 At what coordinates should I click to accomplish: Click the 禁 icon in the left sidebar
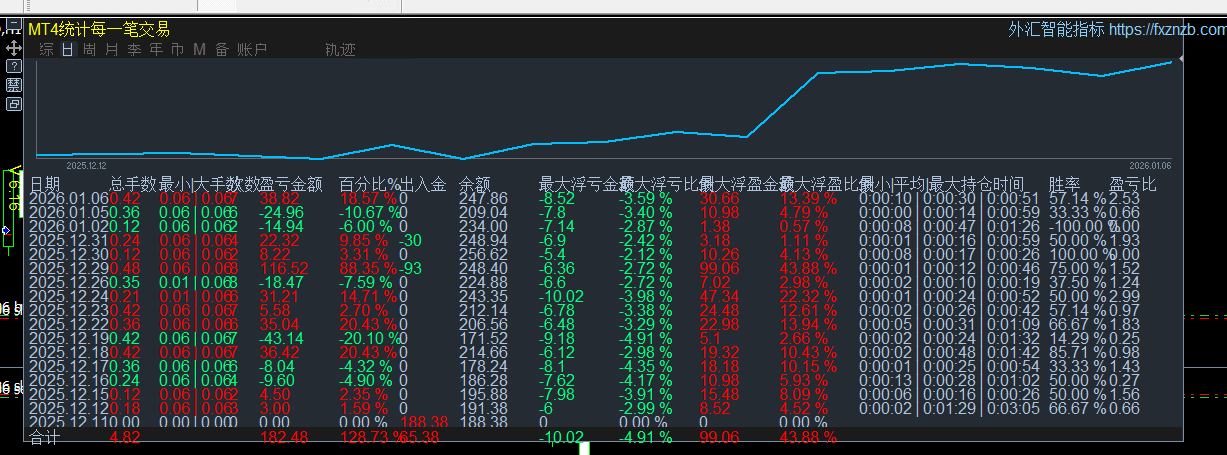14,84
